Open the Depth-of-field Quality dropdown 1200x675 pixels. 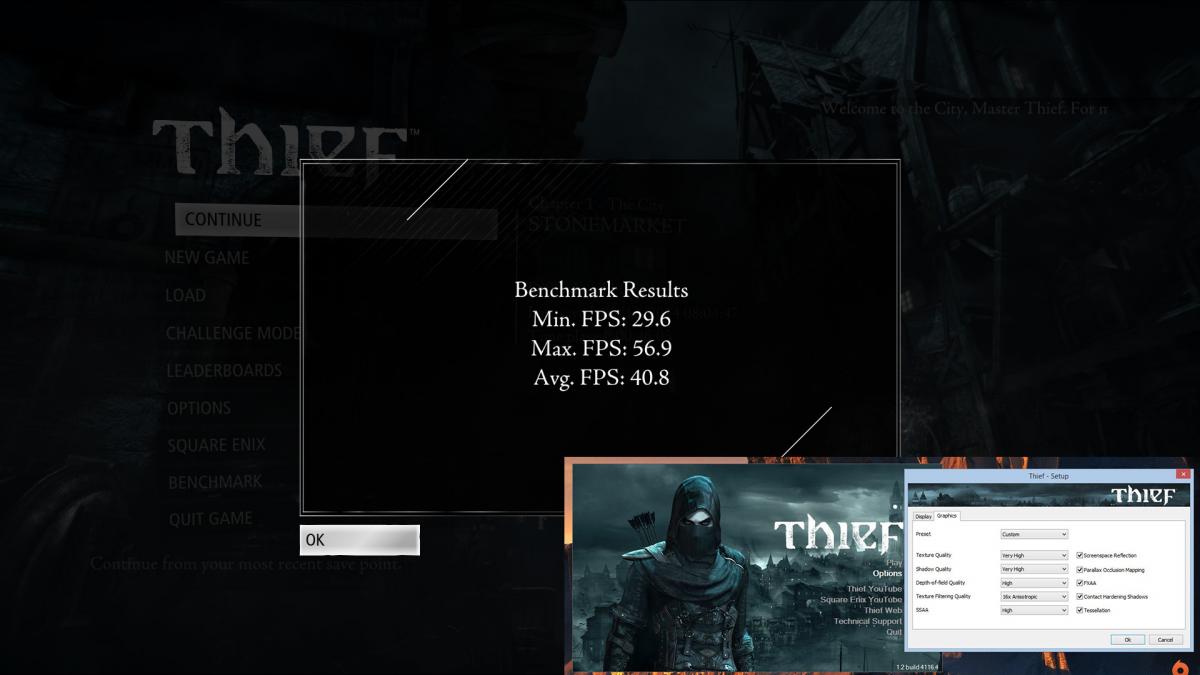(1034, 583)
